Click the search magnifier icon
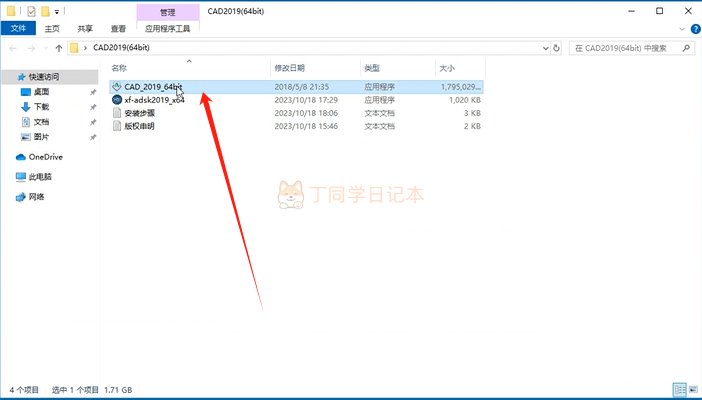 686,48
